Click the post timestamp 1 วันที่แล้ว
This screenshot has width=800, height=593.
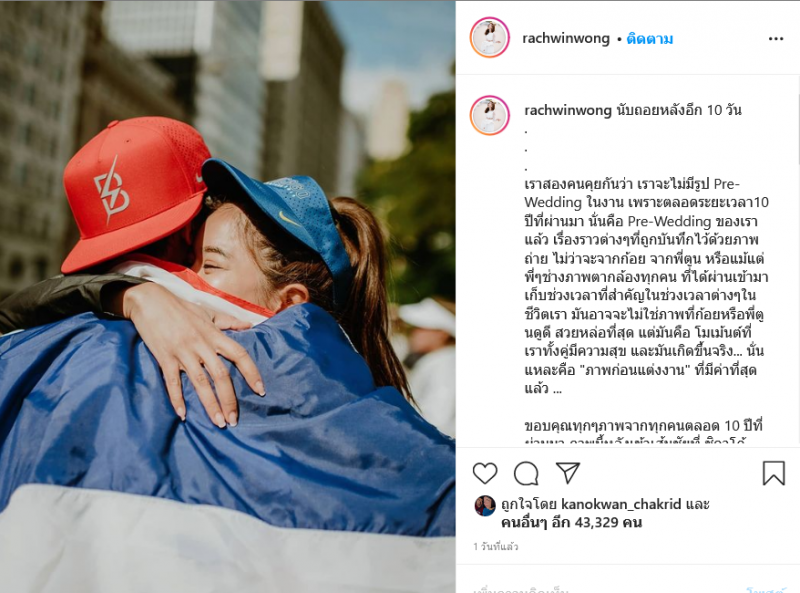tap(495, 547)
